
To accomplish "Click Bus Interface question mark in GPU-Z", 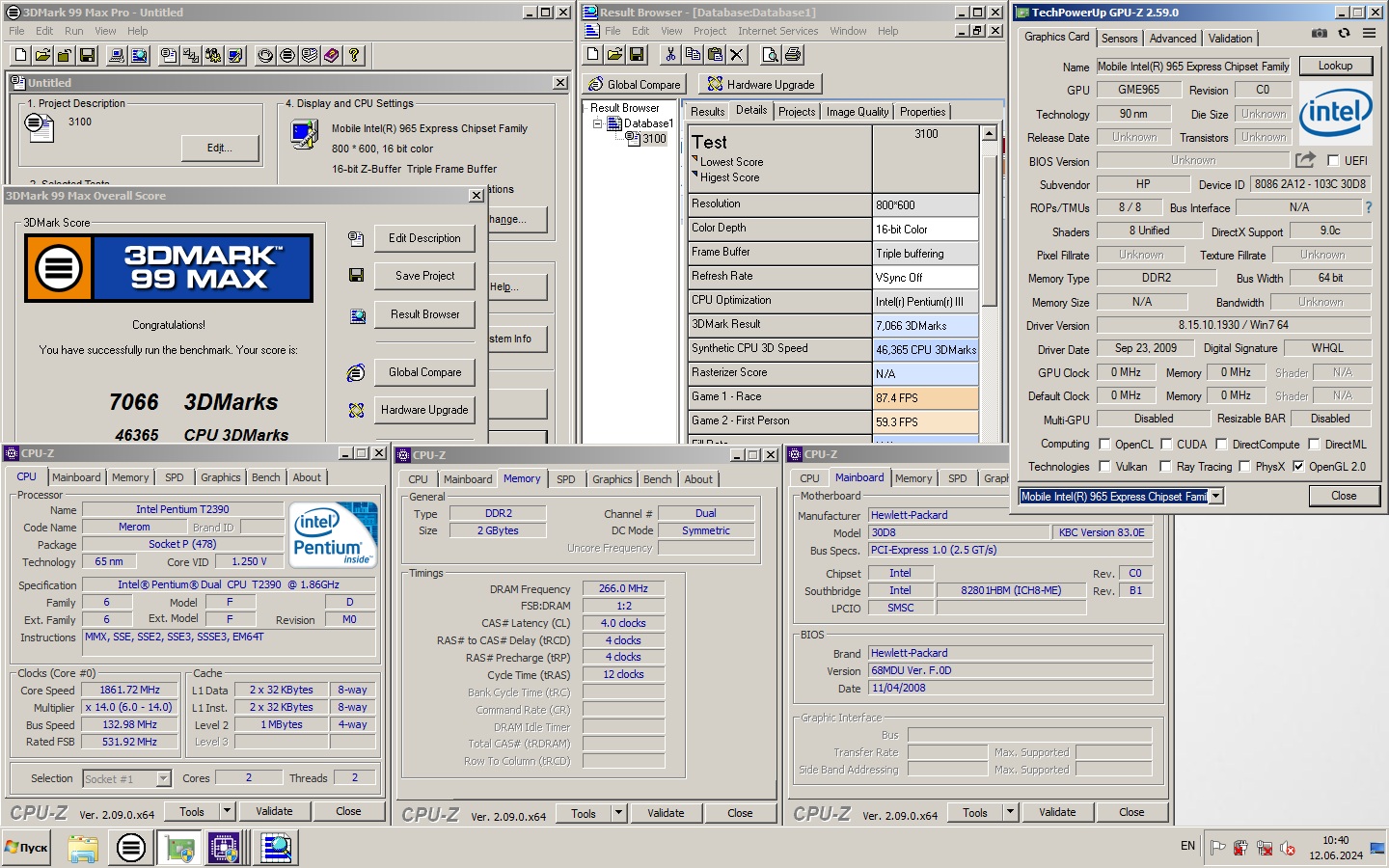I will pos(1368,207).
